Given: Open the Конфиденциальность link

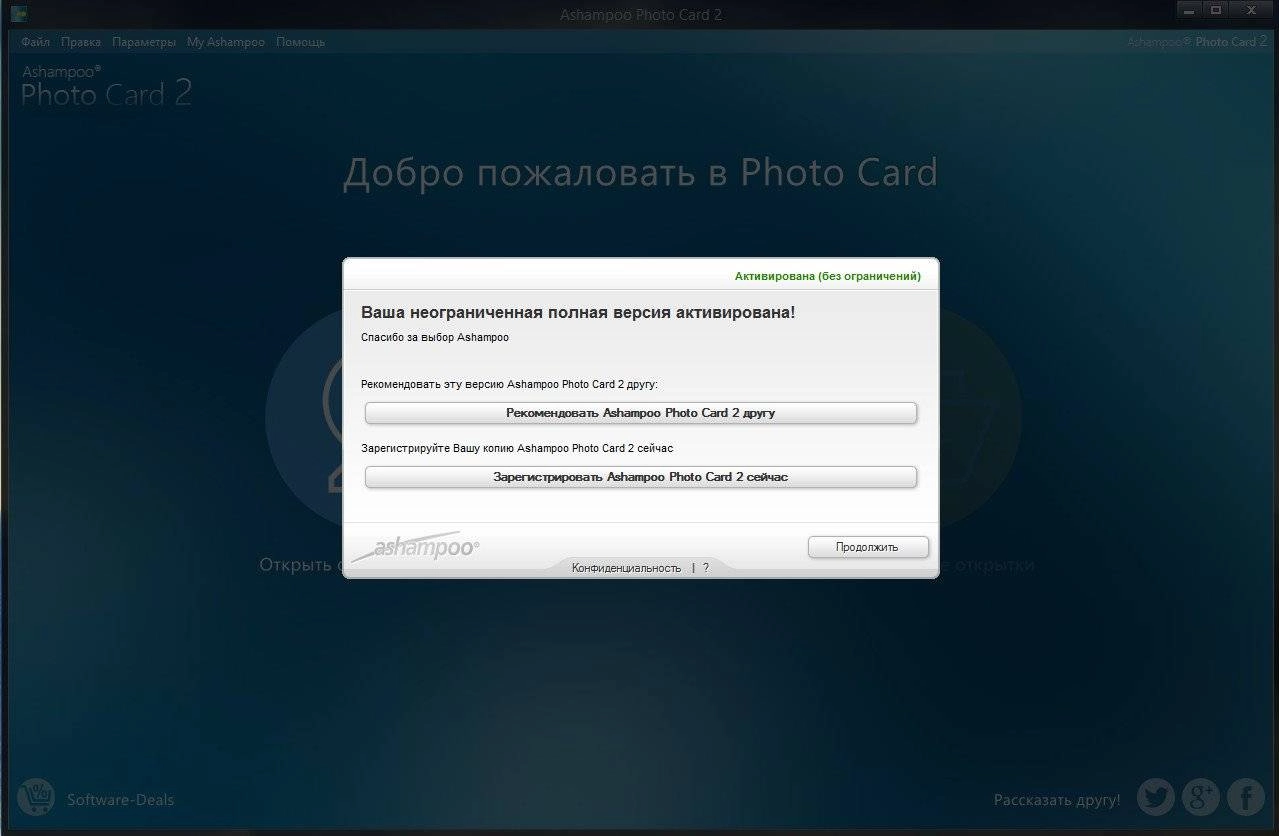Looking at the screenshot, I should pos(626,568).
